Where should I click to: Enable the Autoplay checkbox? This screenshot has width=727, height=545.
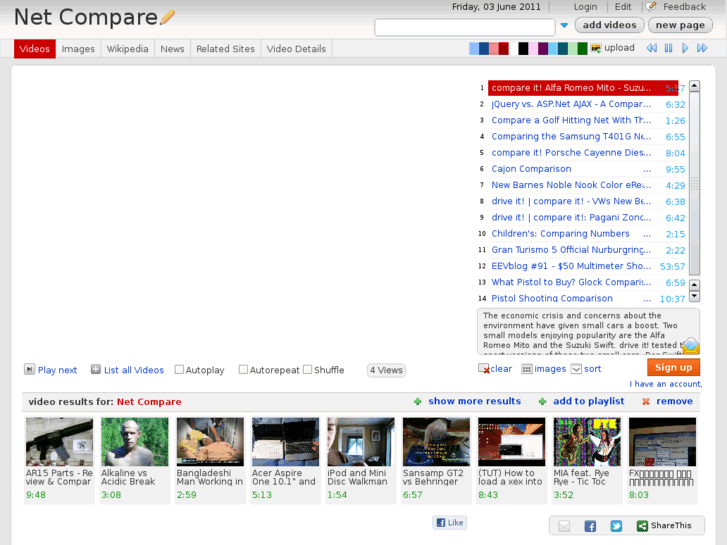[x=179, y=370]
